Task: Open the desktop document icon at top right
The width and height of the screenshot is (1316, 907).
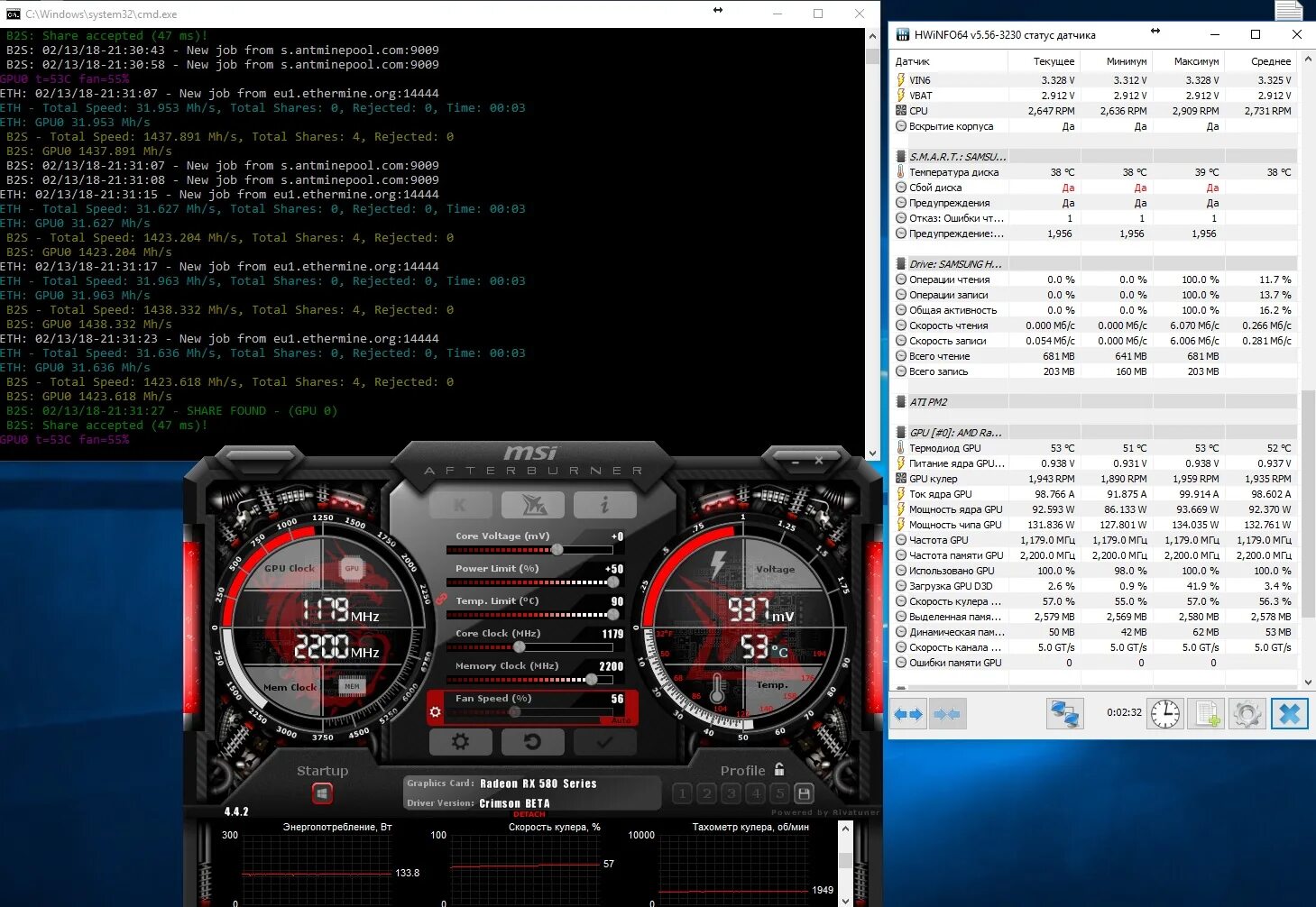Action: (x=1289, y=10)
